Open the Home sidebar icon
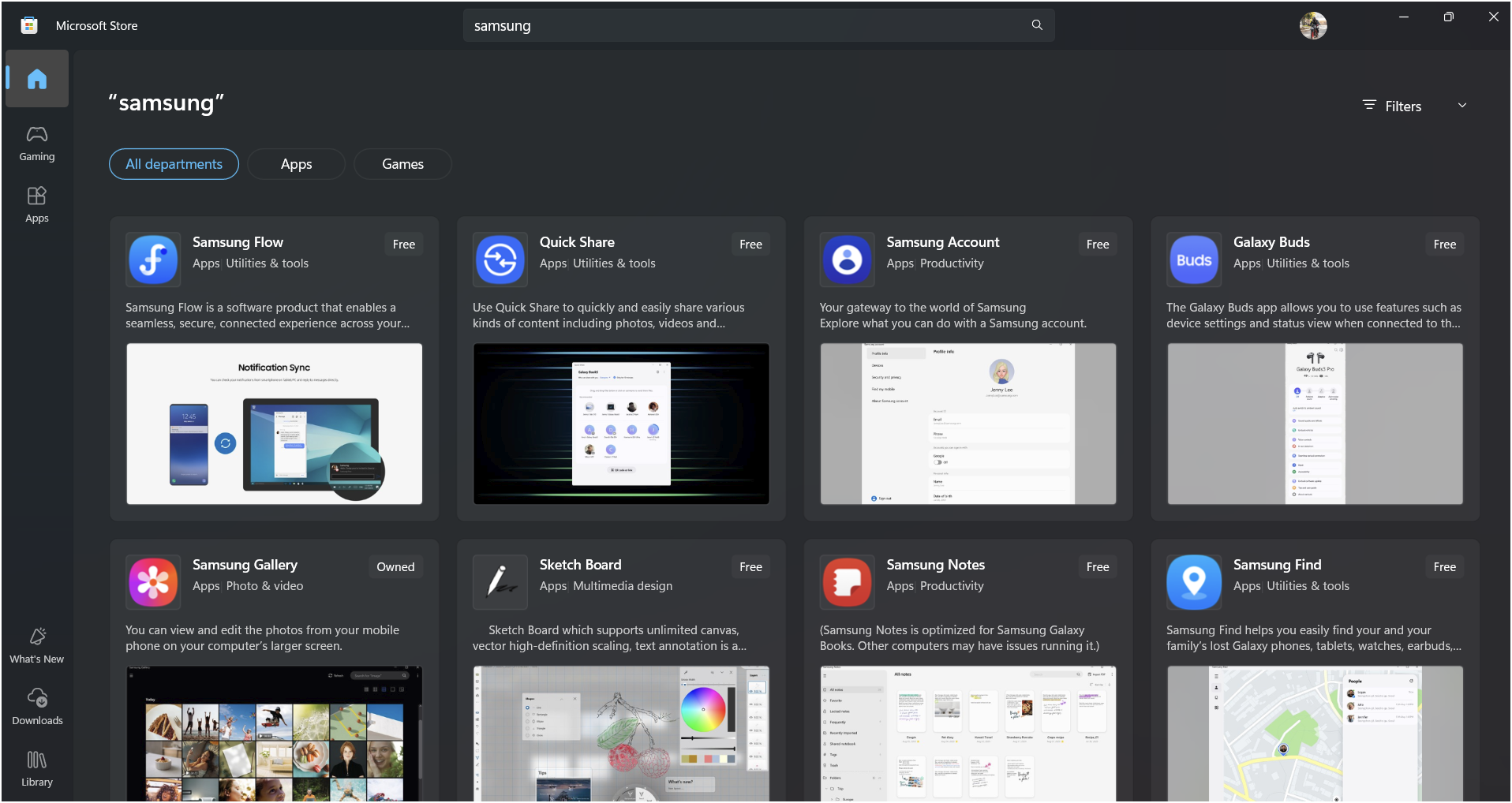This screenshot has width=1512, height=803. point(37,79)
